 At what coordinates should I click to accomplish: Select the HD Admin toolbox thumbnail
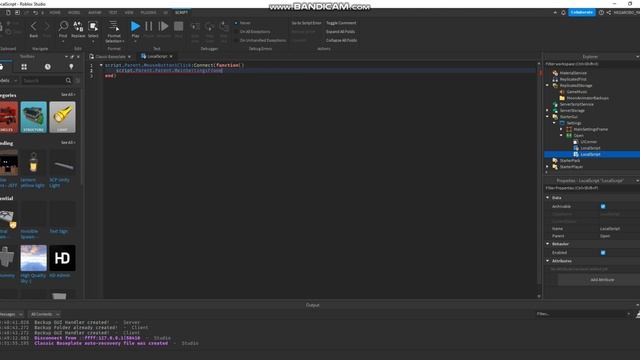click(62, 258)
